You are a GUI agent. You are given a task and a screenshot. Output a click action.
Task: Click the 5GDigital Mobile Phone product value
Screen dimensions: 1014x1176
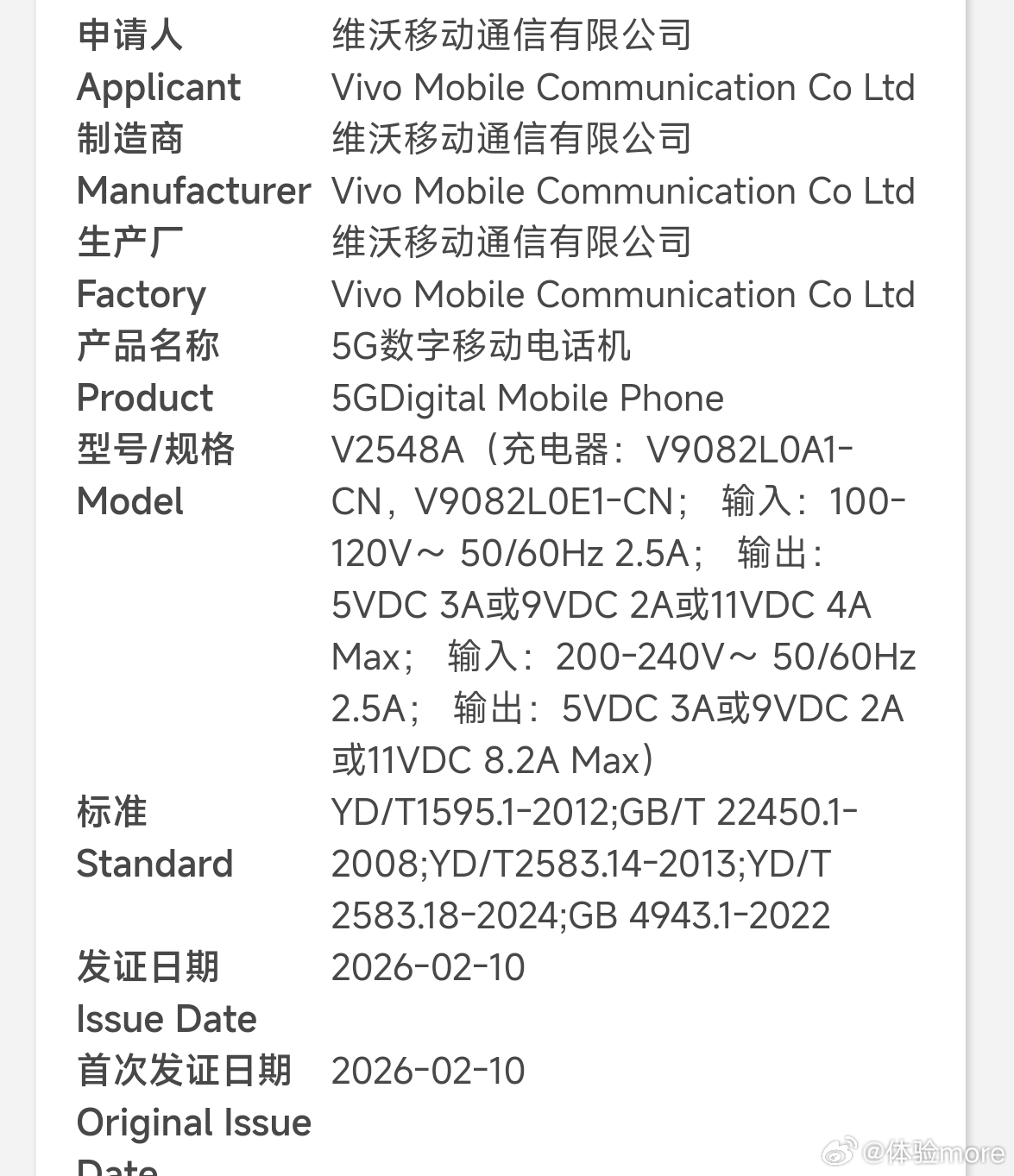click(x=527, y=398)
